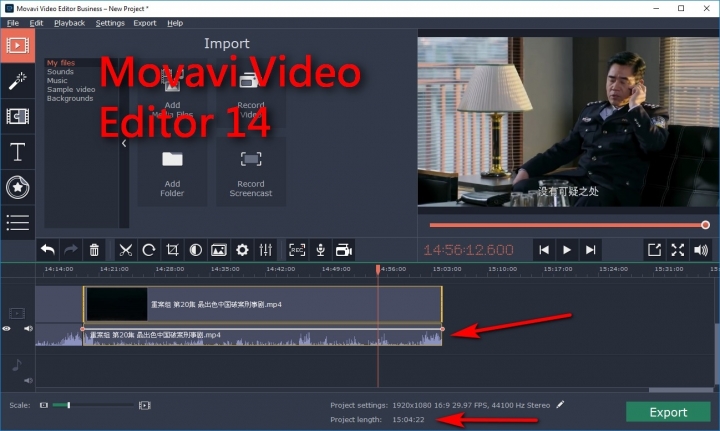Open the Import media tab icon
The image size is (720, 431).
pyautogui.click(x=17, y=45)
